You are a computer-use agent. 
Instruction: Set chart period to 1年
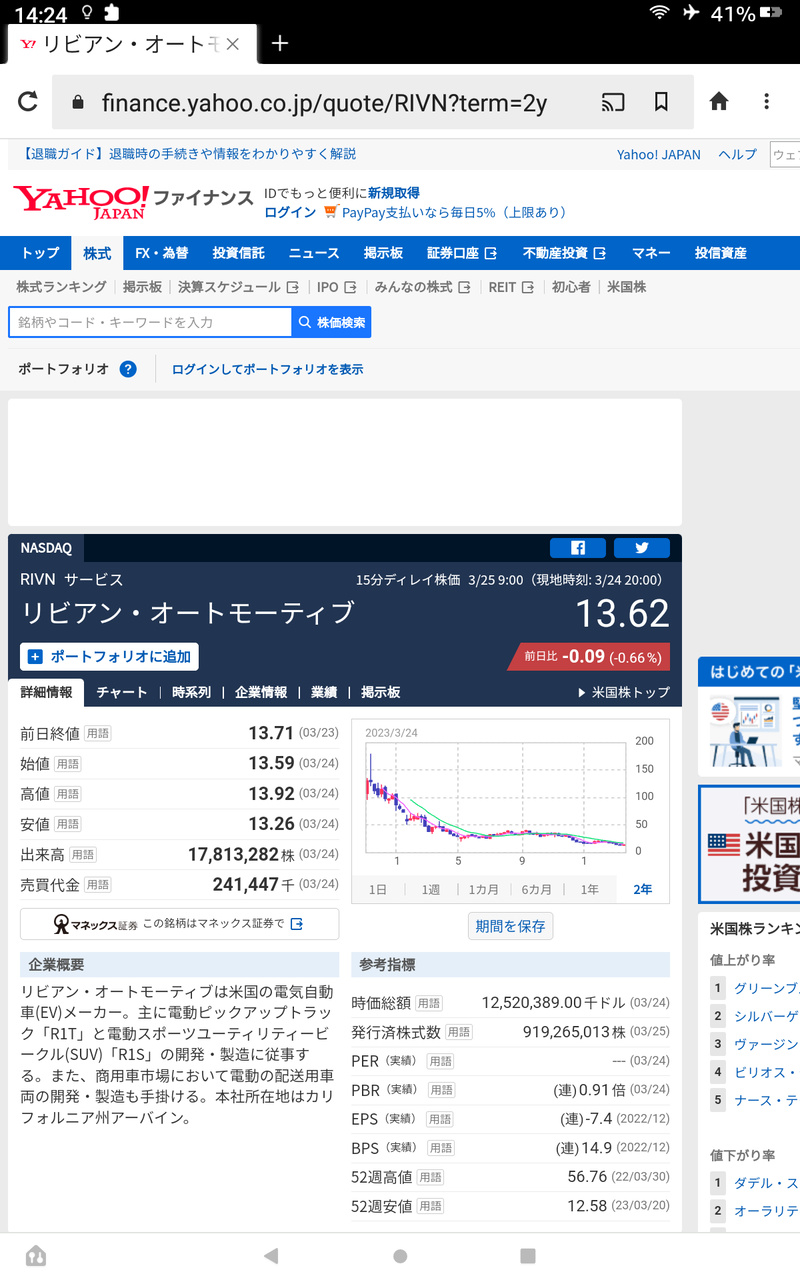point(590,889)
